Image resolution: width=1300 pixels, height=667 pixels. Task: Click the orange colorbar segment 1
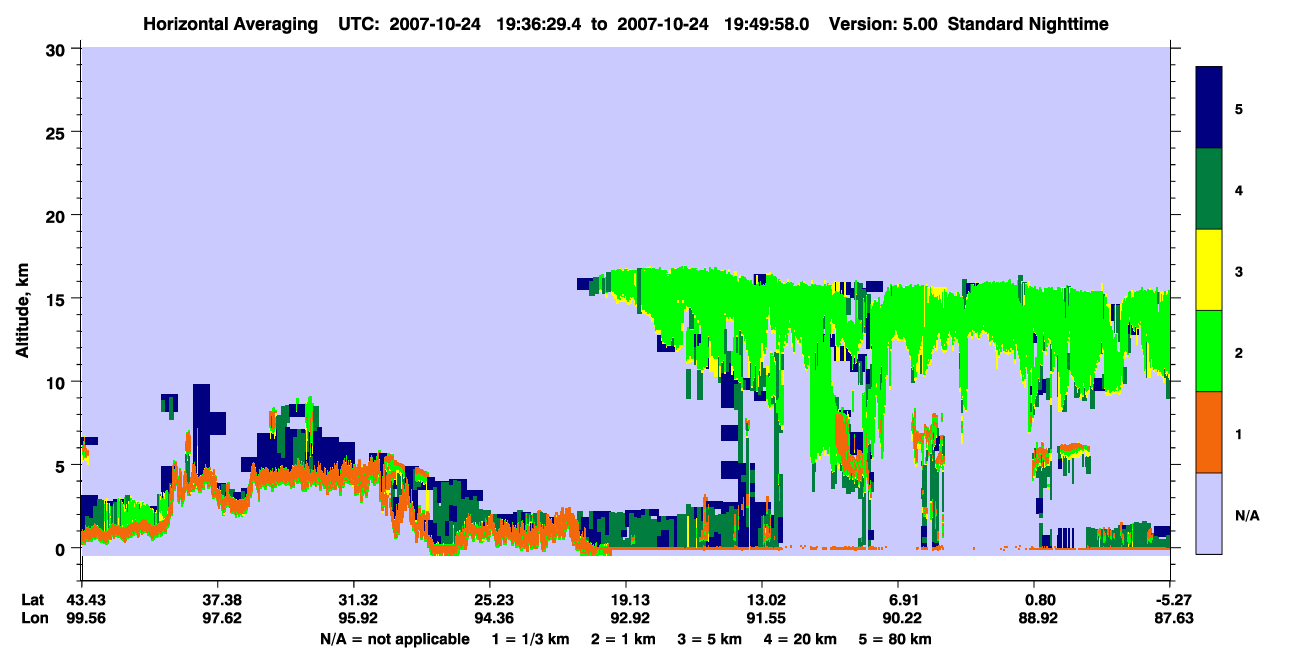pyautogui.click(x=1209, y=432)
